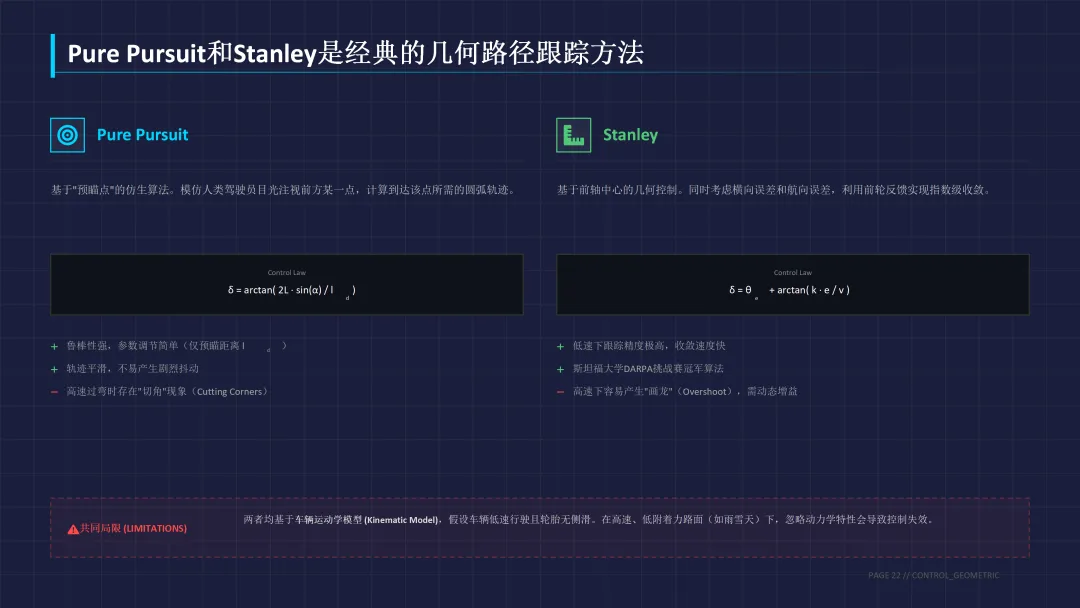
Task: Click the description starting 基于前轴中心的几何控制
Action: pos(774,189)
